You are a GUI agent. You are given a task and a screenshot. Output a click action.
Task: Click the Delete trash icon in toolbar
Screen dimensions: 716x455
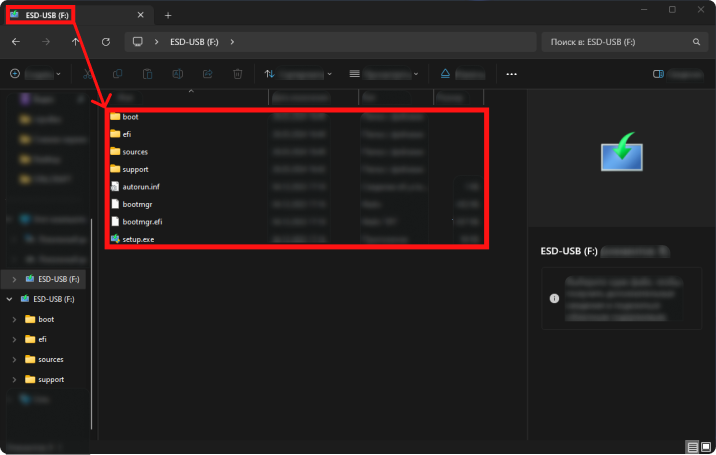(237, 74)
